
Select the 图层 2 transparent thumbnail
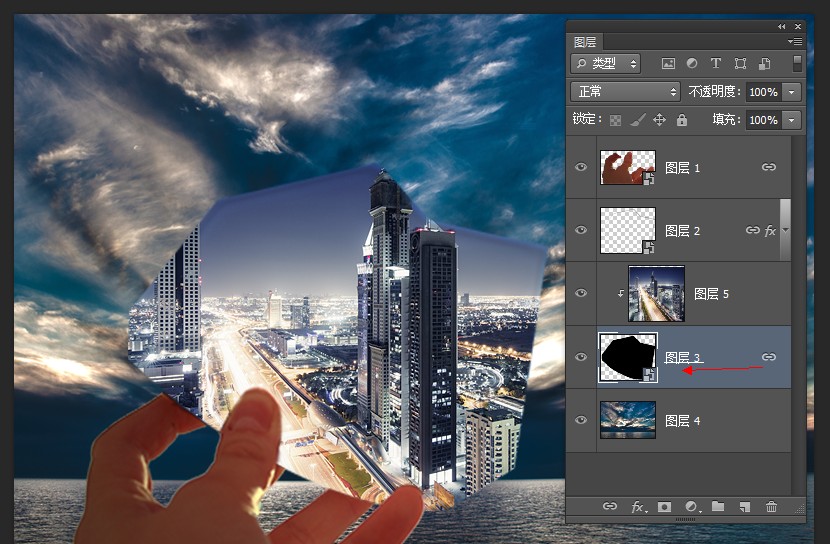(628, 230)
